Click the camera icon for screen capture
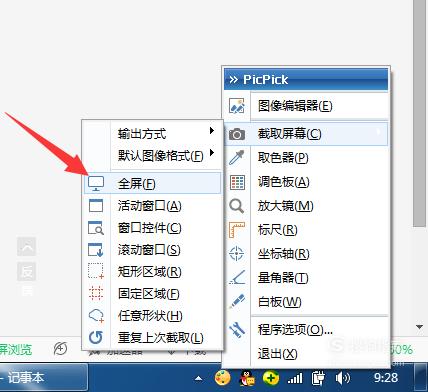 [x=237, y=134]
